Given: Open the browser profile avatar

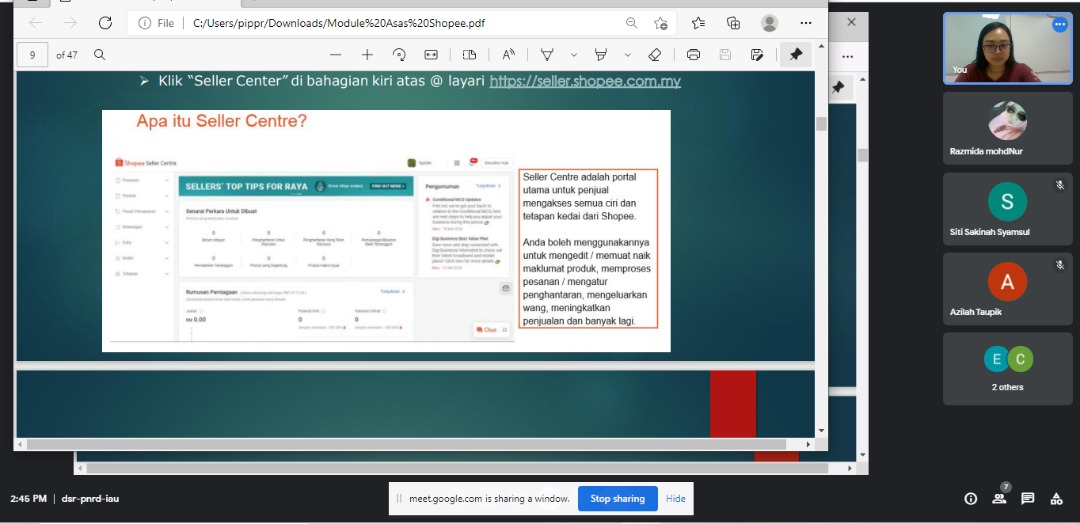Looking at the screenshot, I should click(769, 23).
